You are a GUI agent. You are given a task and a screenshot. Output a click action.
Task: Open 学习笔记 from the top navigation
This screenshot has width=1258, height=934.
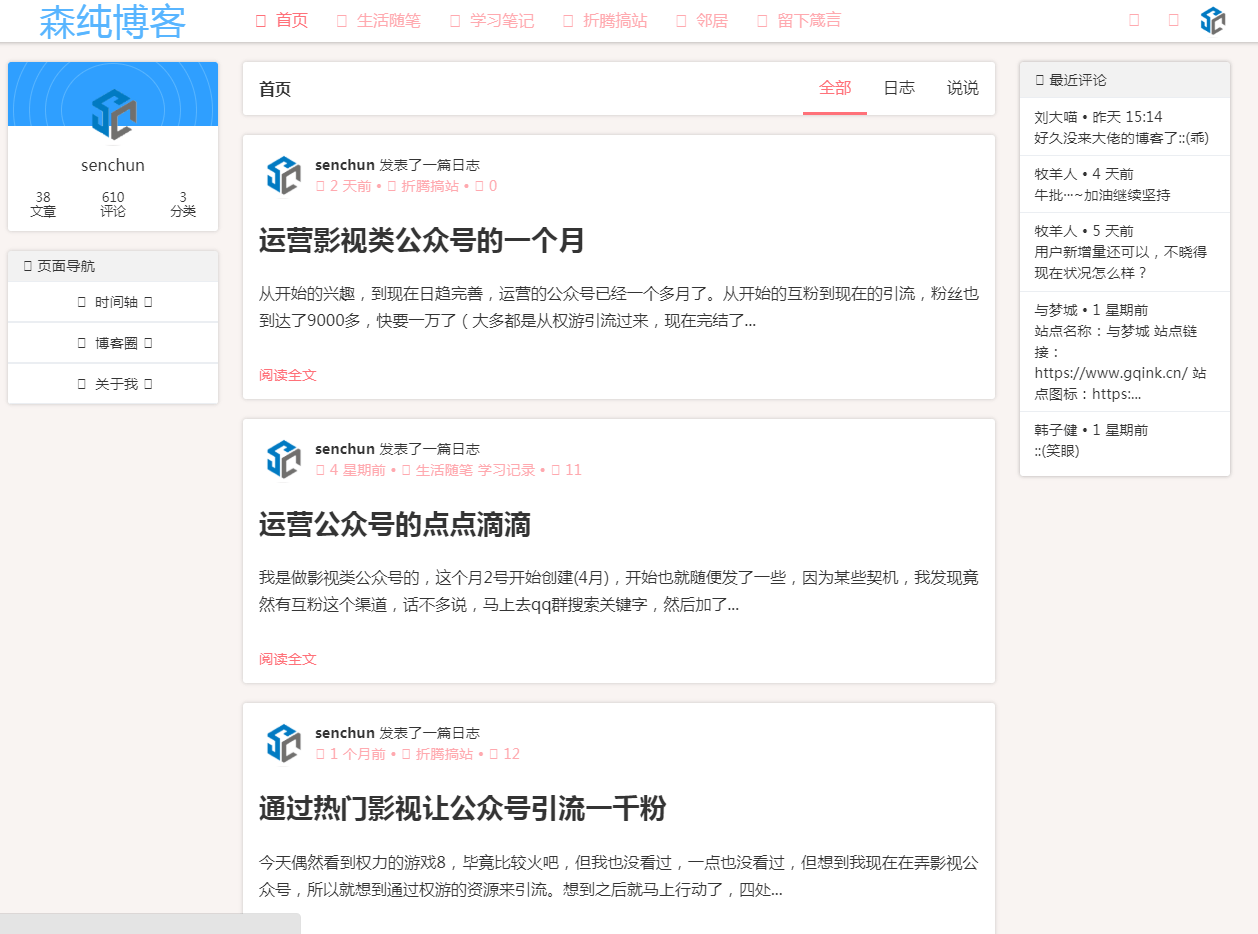[493, 21]
